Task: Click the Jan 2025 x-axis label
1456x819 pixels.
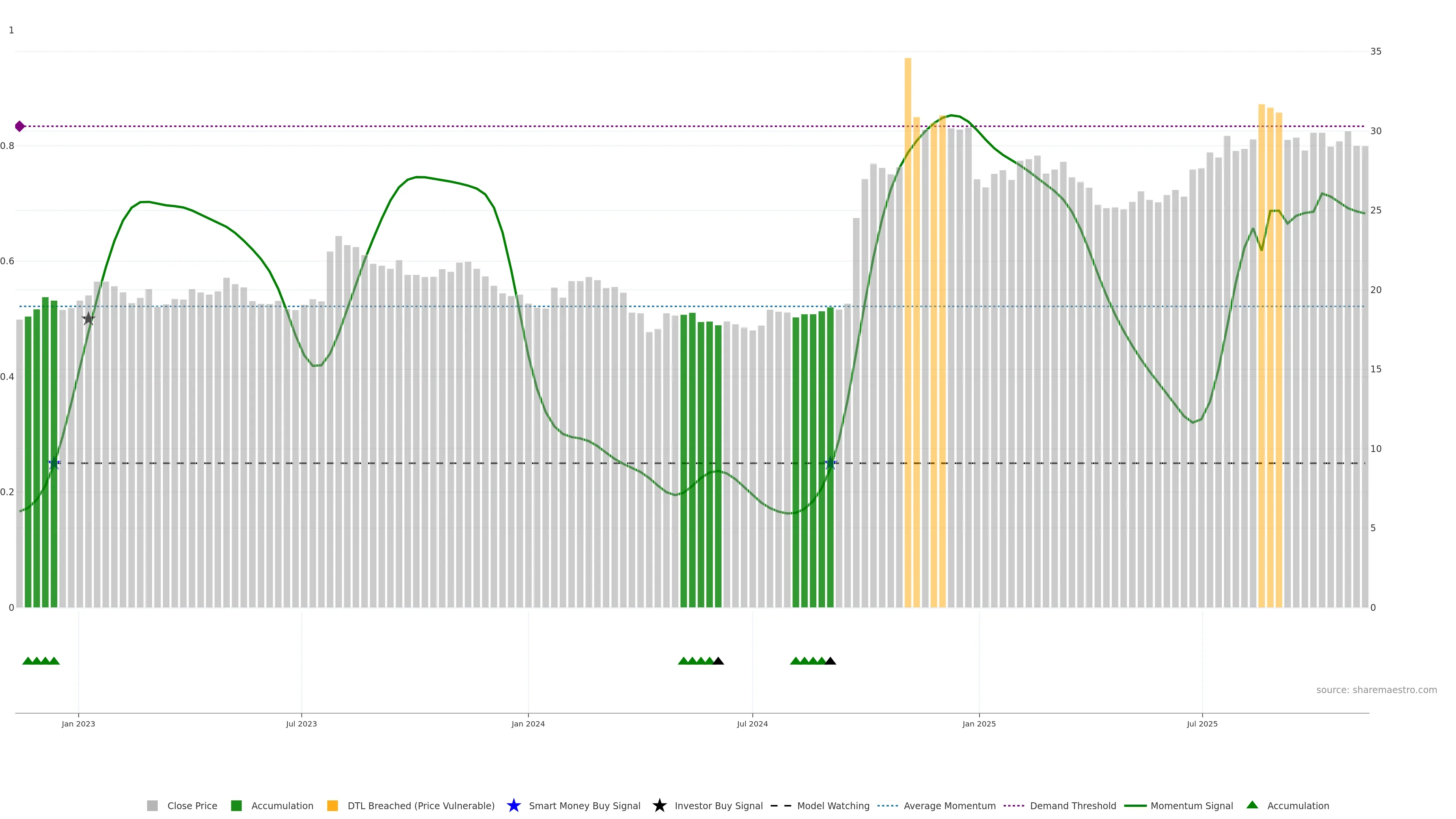Action: [x=979, y=723]
